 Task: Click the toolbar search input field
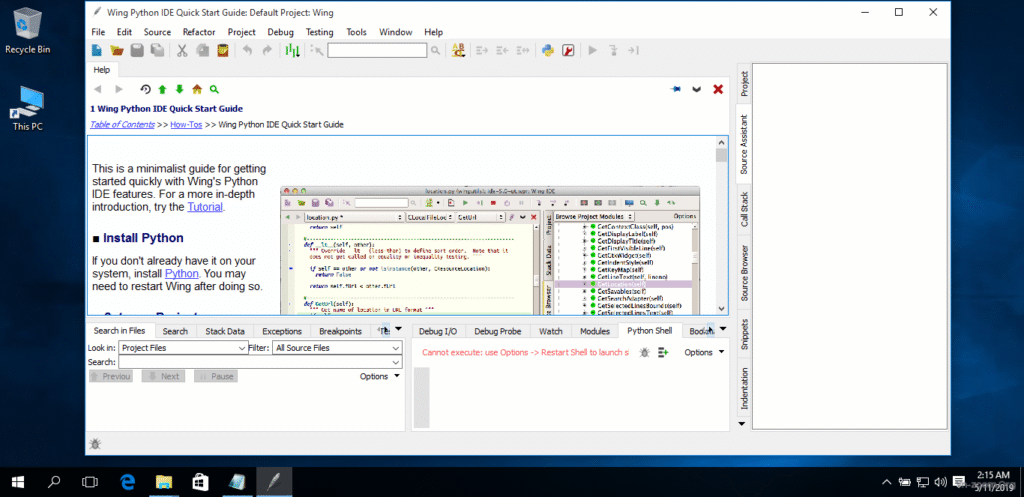point(377,50)
